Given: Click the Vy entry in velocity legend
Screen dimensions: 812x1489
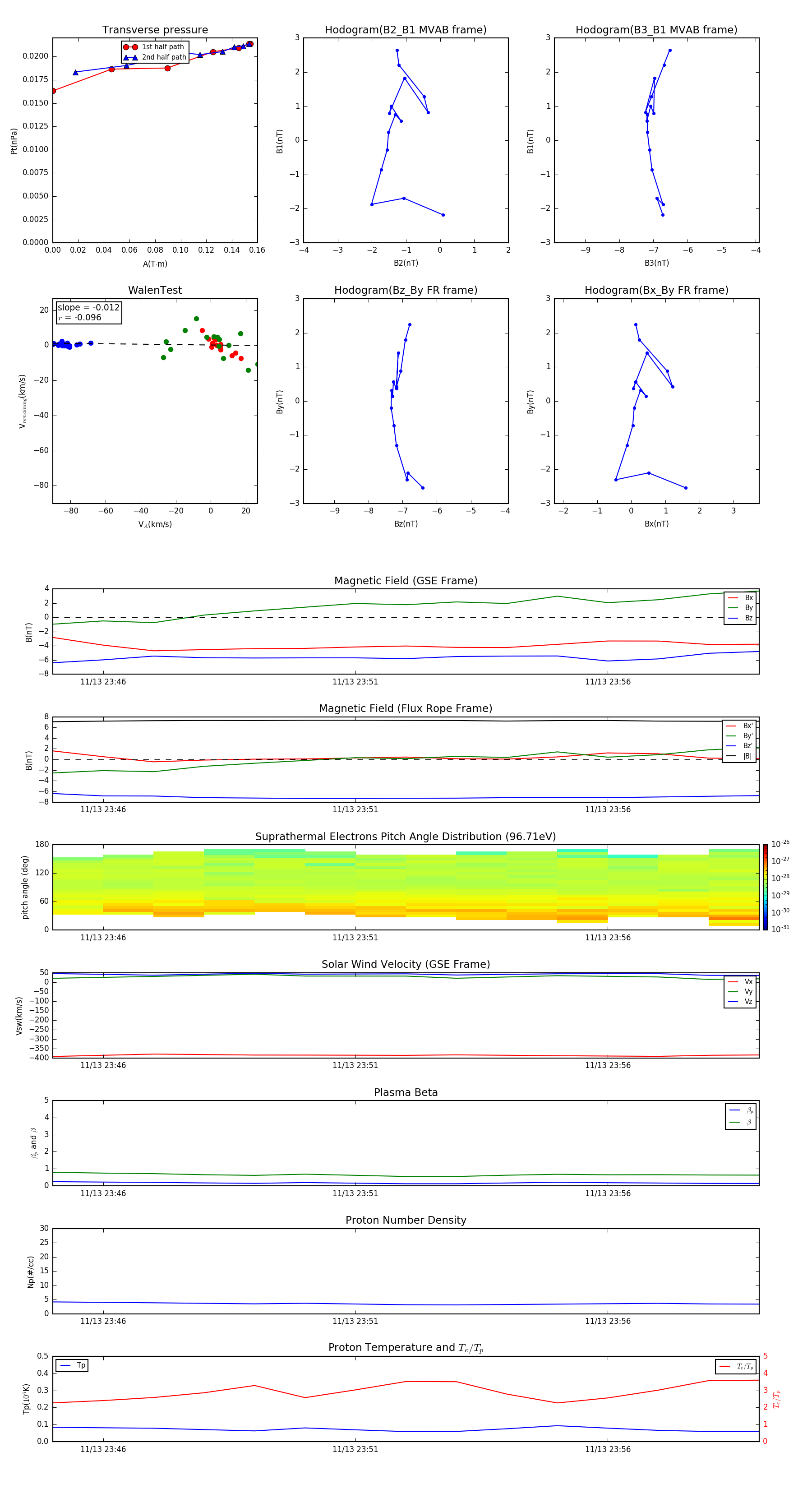Looking at the screenshot, I should point(740,992).
